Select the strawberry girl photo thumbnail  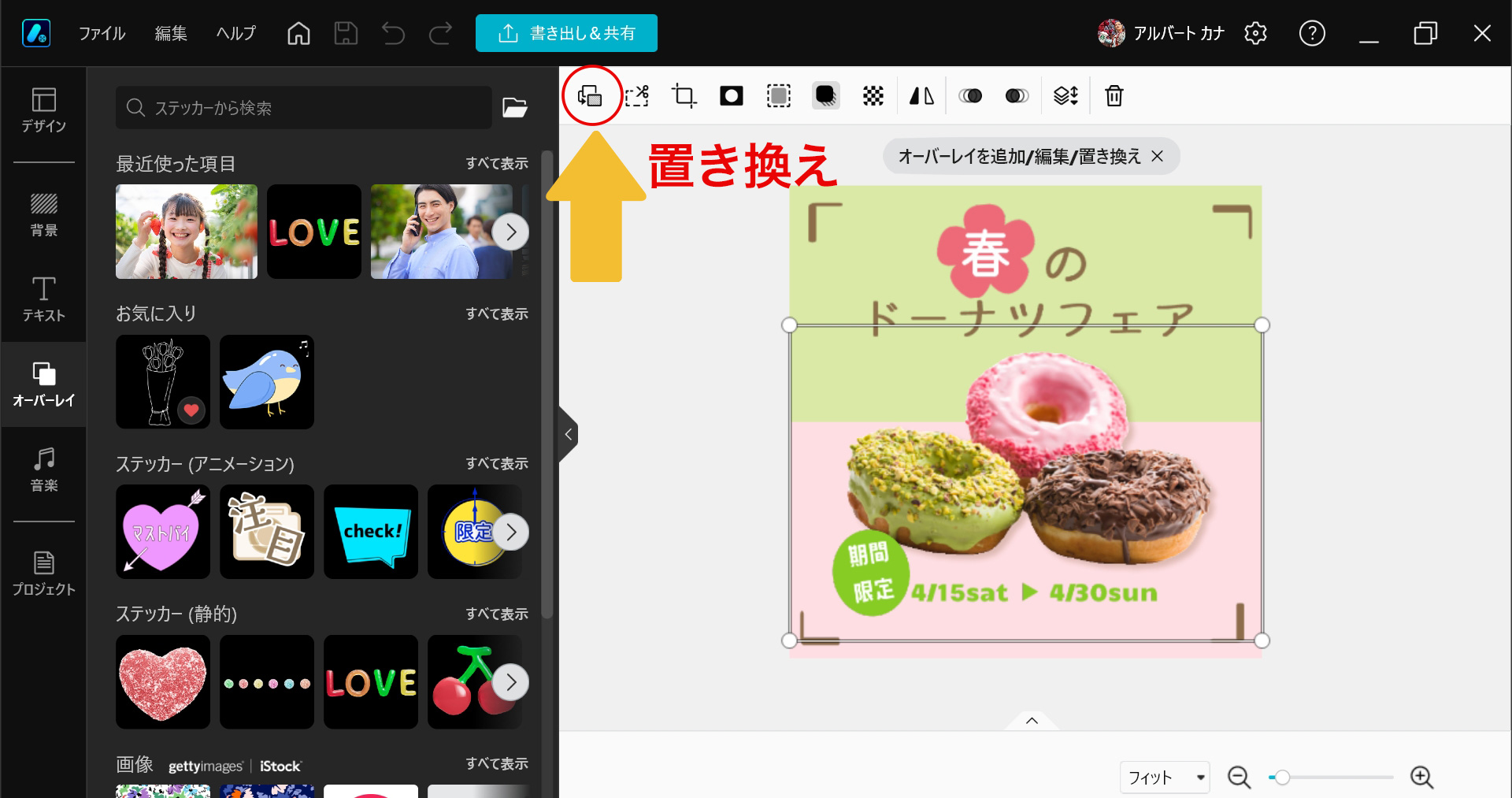(187, 232)
